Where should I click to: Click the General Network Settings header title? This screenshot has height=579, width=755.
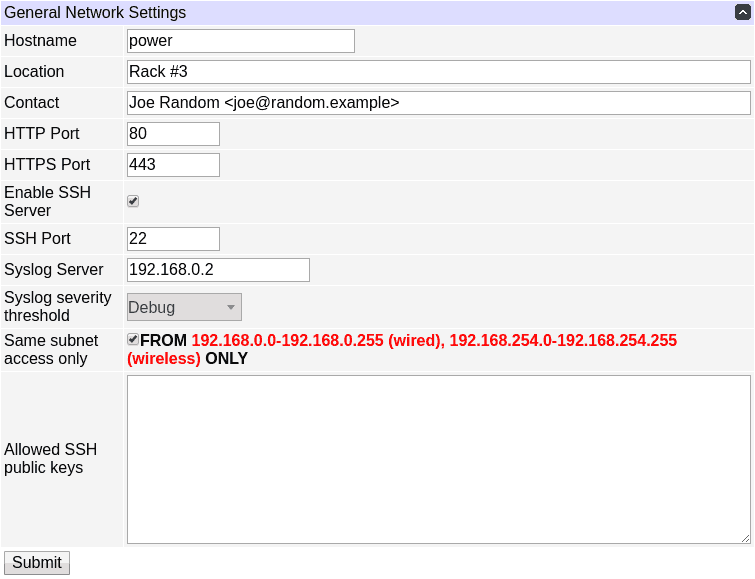click(95, 13)
